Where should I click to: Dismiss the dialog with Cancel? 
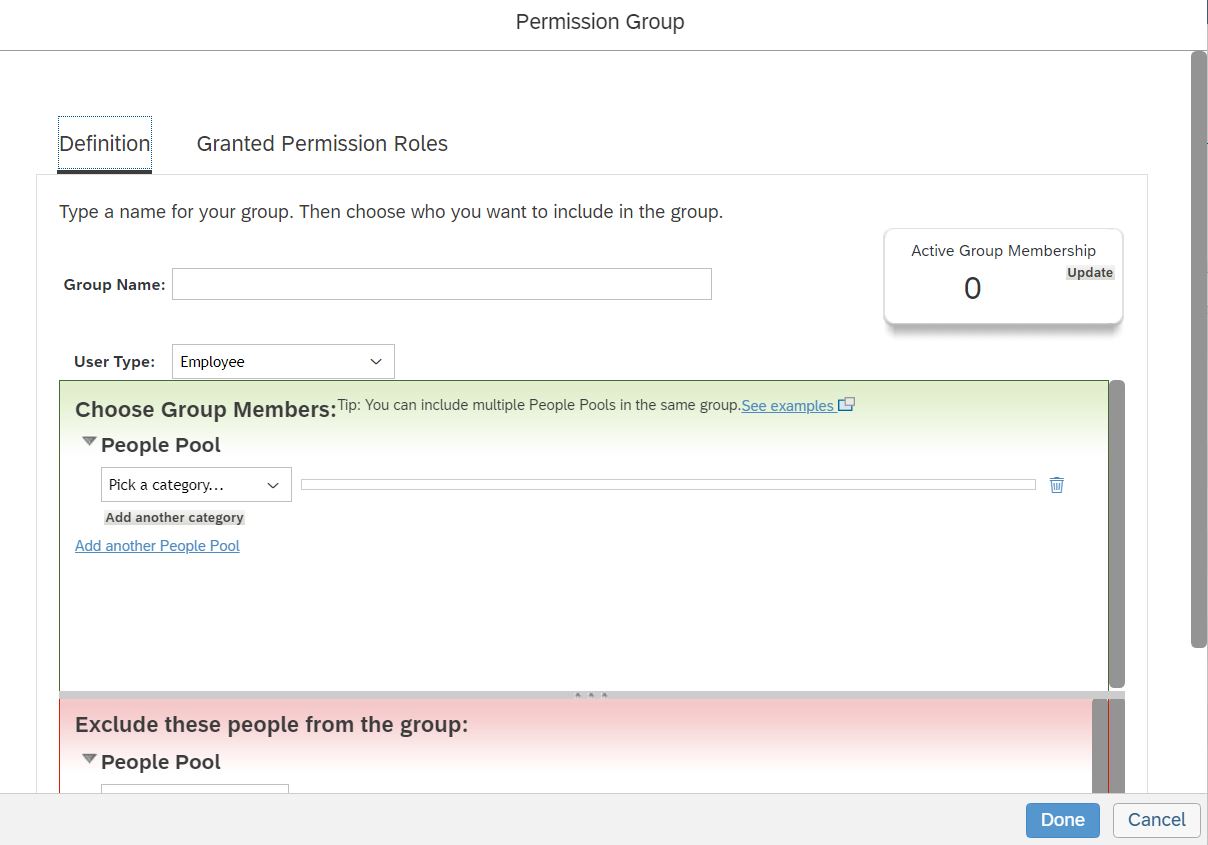tap(1156, 819)
